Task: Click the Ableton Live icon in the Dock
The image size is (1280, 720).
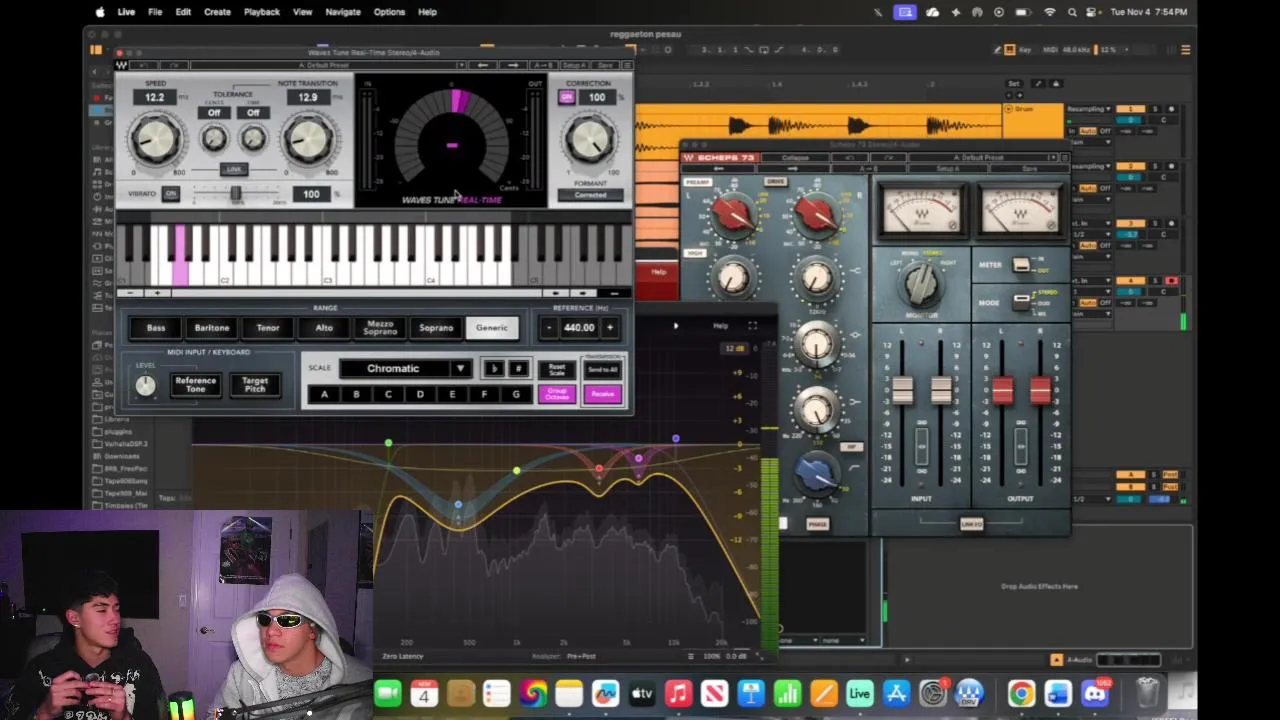Action: point(859,693)
